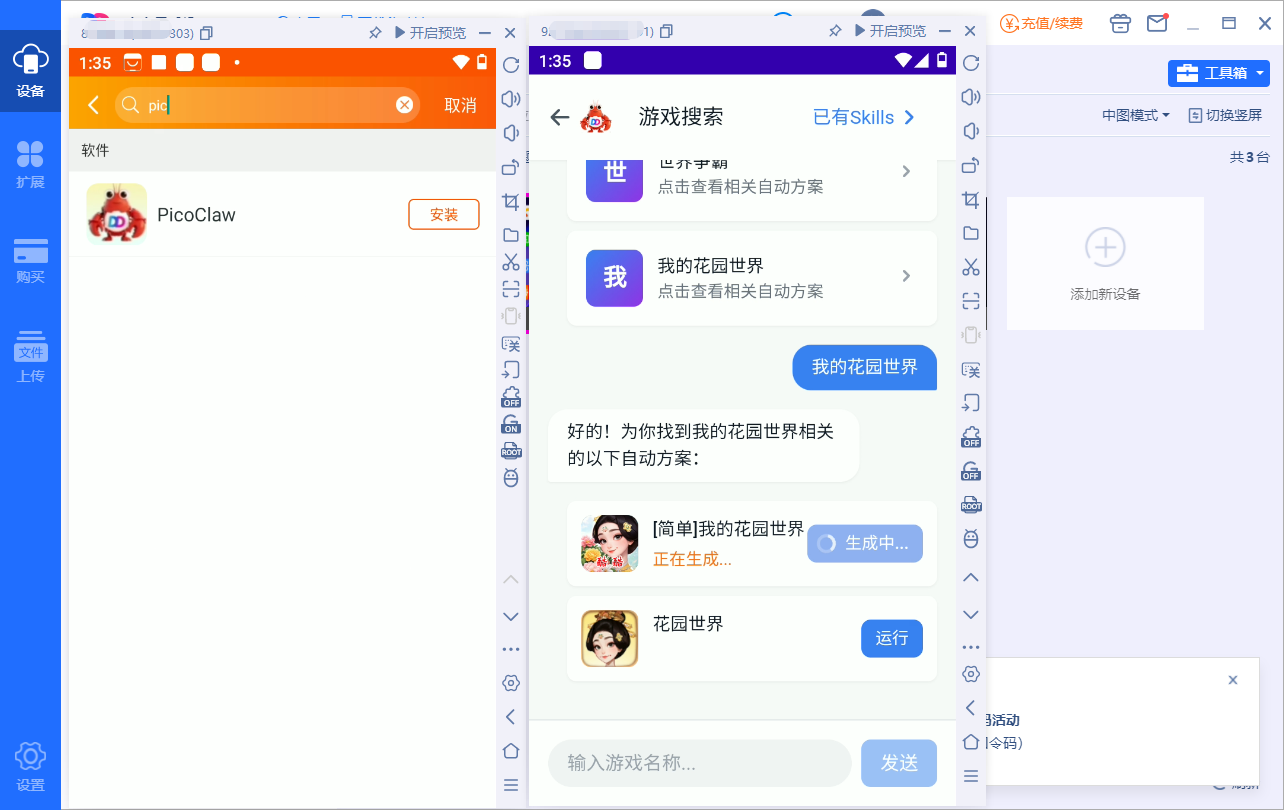Click 开启预览 on the 游戏搜索 device window

click(x=890, y=31)
